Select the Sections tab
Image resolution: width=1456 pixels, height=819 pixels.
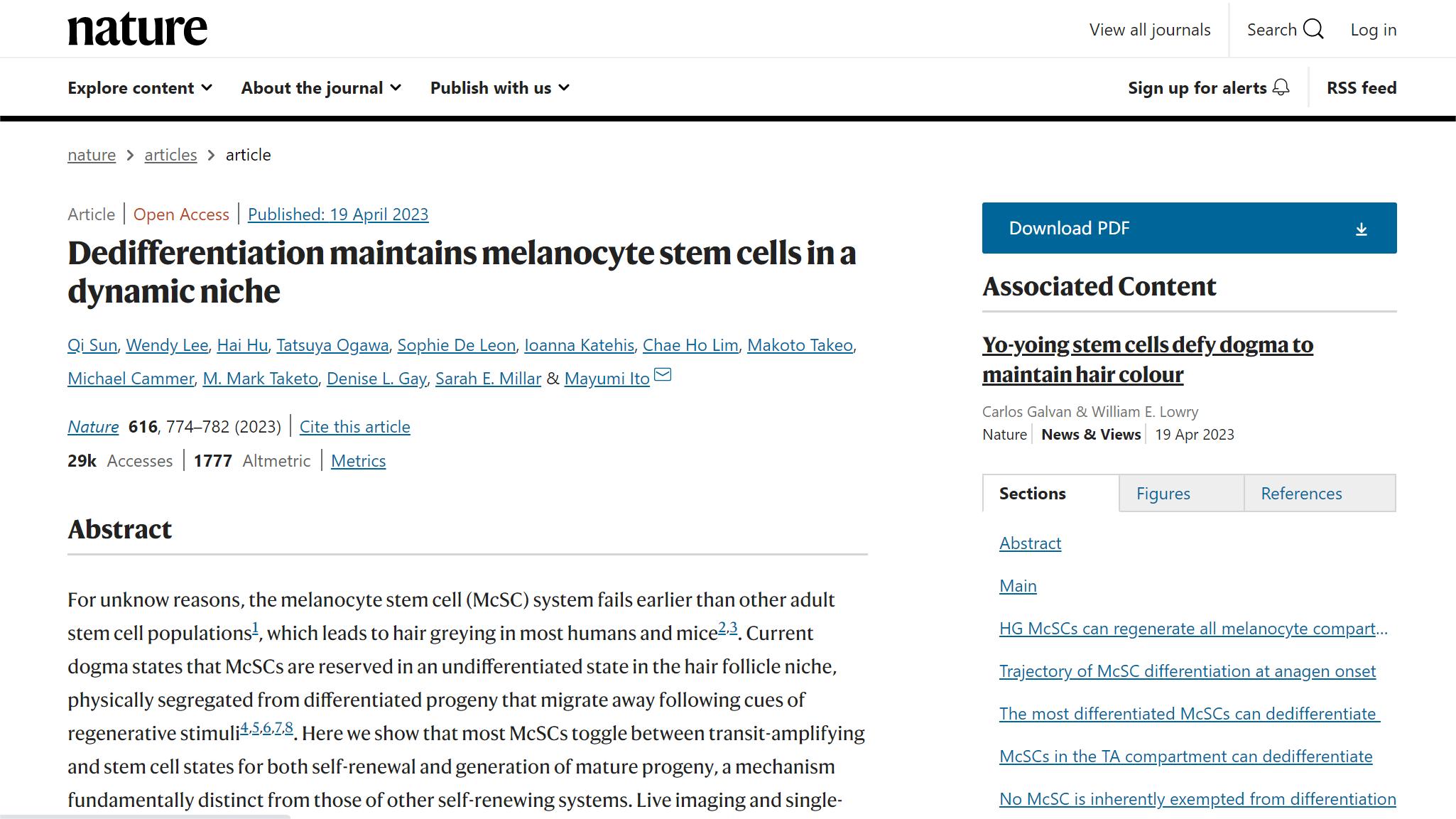click(x=1032, y=494)
